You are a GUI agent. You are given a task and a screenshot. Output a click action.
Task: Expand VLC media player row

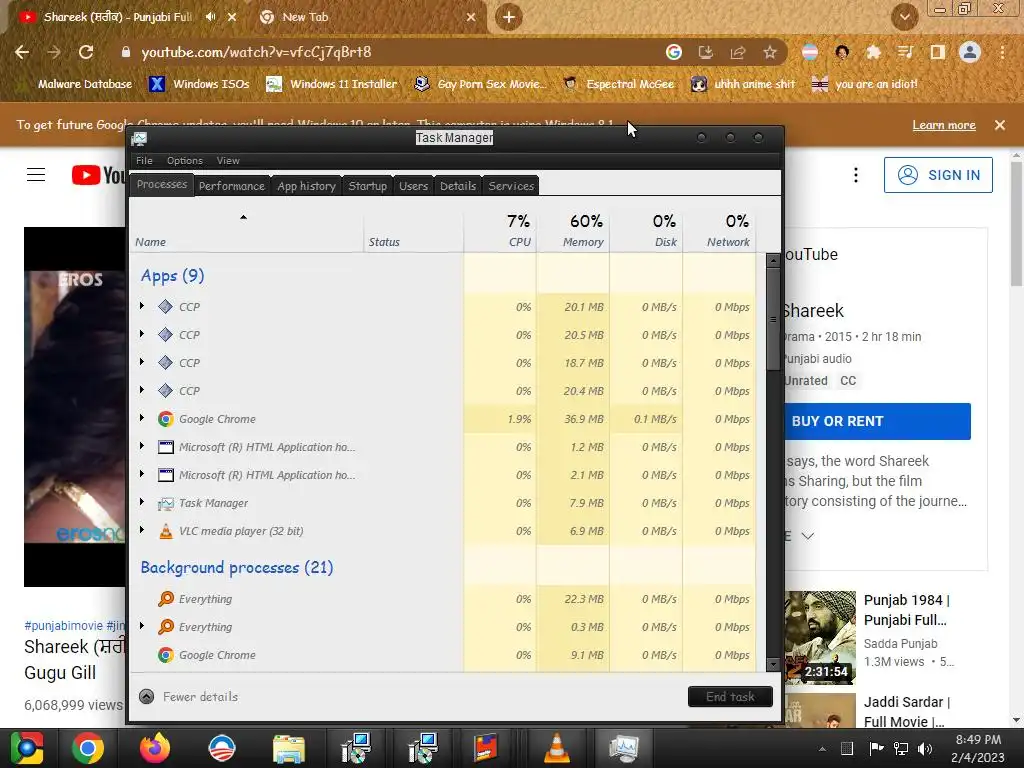(x=142, y=530)
